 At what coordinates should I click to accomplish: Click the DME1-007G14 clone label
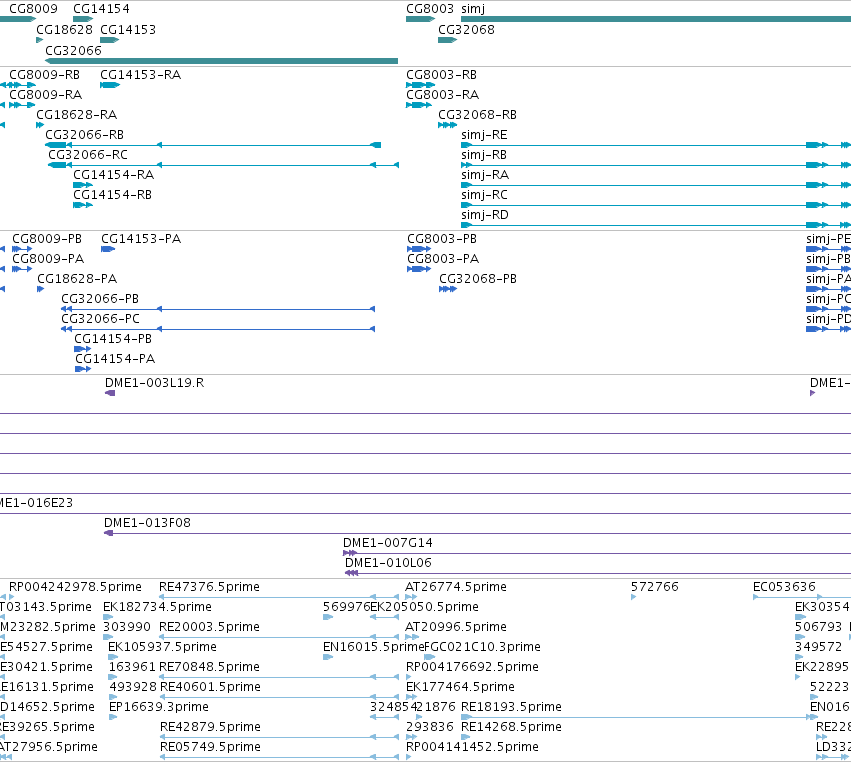coord(388,543)
